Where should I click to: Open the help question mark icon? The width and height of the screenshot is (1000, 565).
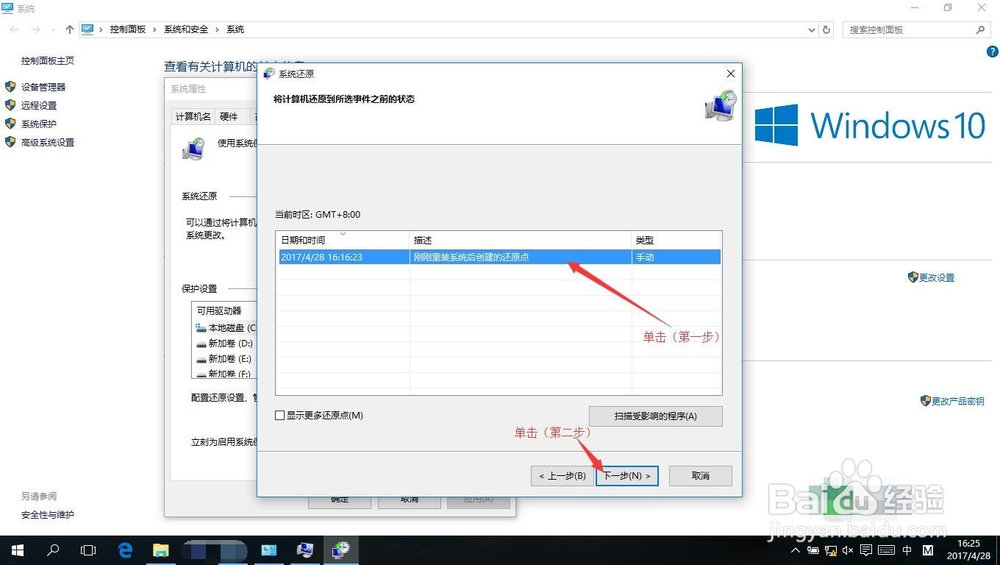pyautogui.click(x=992, y=52)
